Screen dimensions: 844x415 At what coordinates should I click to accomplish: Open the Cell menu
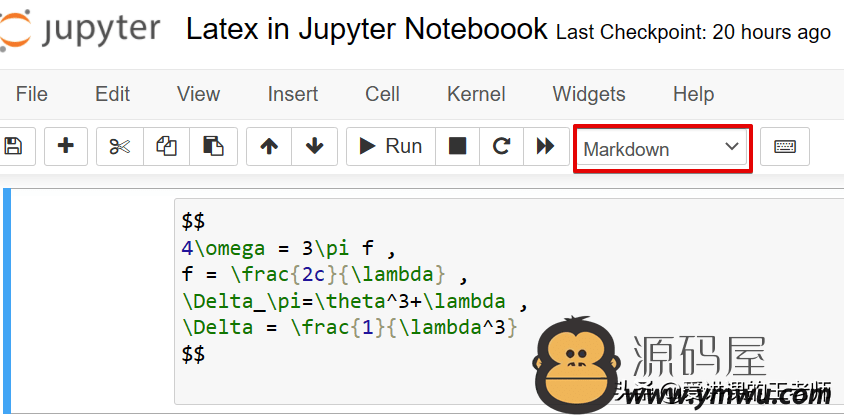(x=382, y=94)
